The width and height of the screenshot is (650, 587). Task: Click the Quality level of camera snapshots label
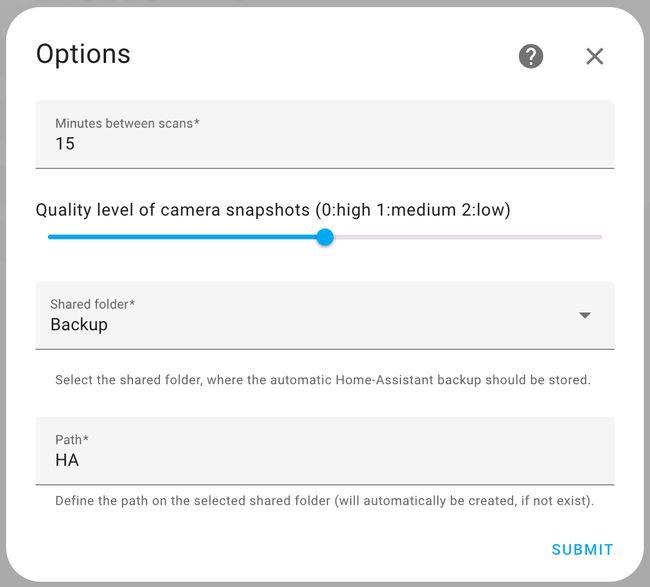tap(273, 210)
